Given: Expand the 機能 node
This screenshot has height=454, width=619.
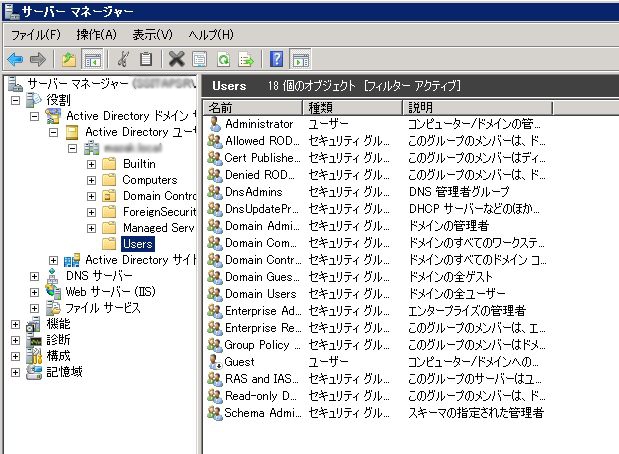Looking at the screenshot, I should (15, 325).
